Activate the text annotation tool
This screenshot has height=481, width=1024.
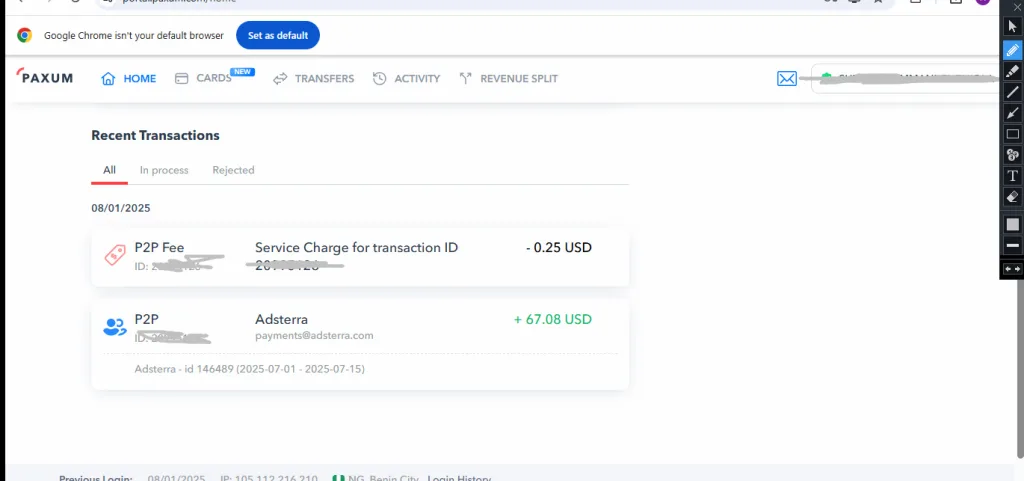(1012, 176)
